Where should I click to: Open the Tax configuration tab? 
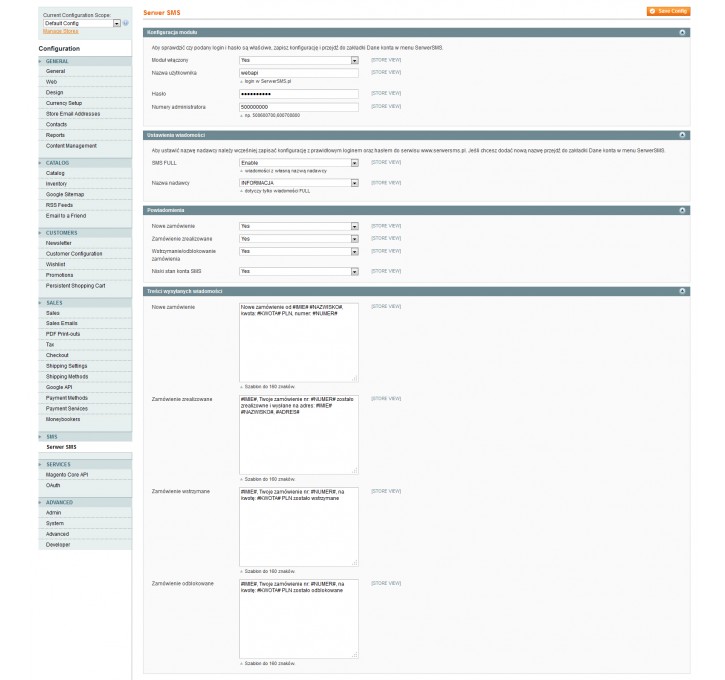tap(85, 344)
